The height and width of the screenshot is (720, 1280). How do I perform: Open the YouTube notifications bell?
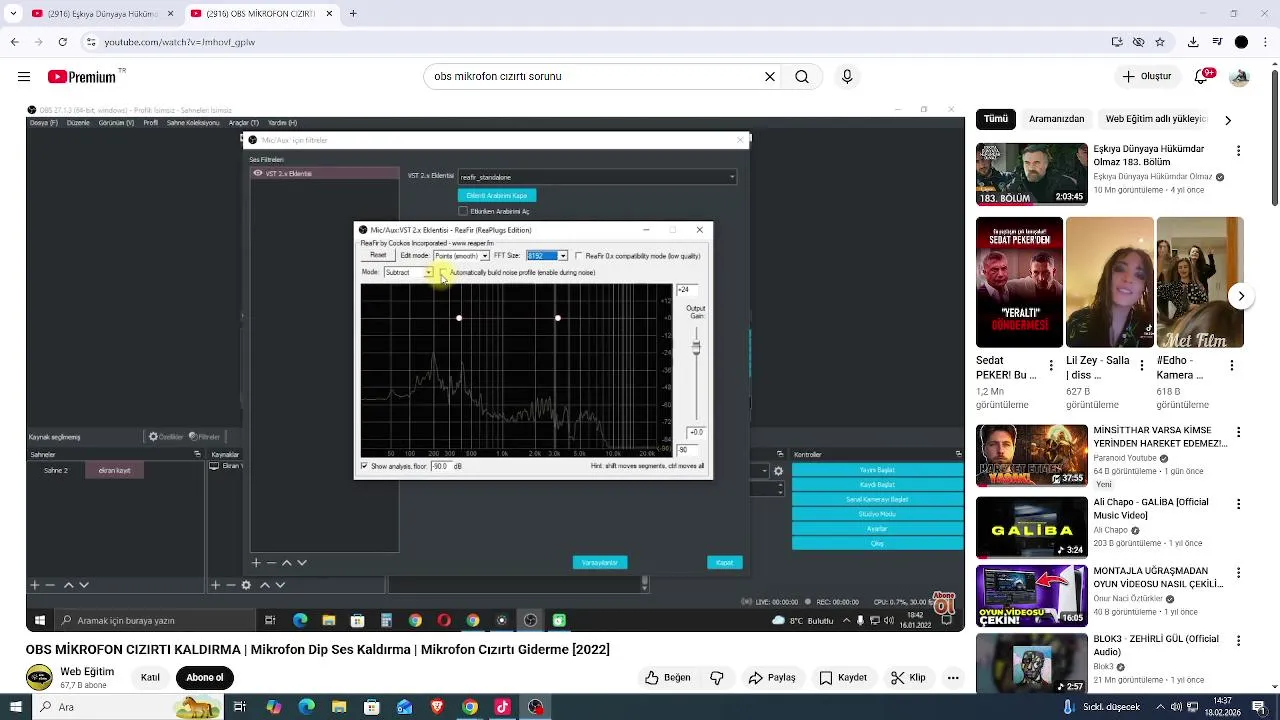(1203, 76)
